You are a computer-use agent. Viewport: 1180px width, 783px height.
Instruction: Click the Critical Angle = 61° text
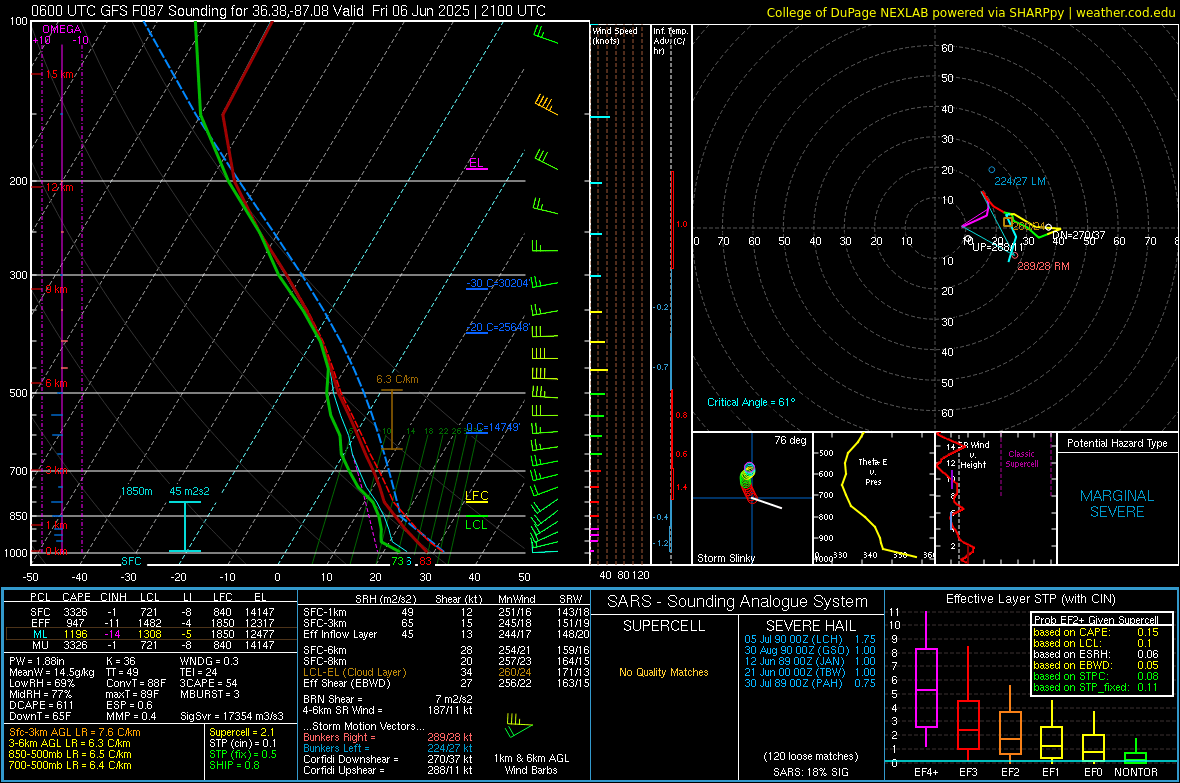point(750,402)
